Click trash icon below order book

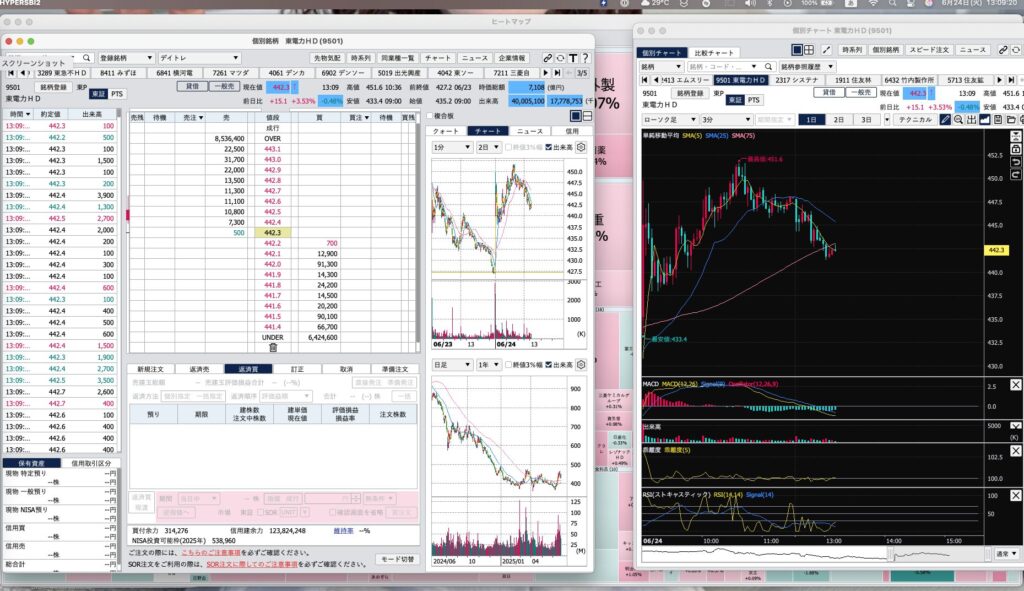(x=273, y=347)
